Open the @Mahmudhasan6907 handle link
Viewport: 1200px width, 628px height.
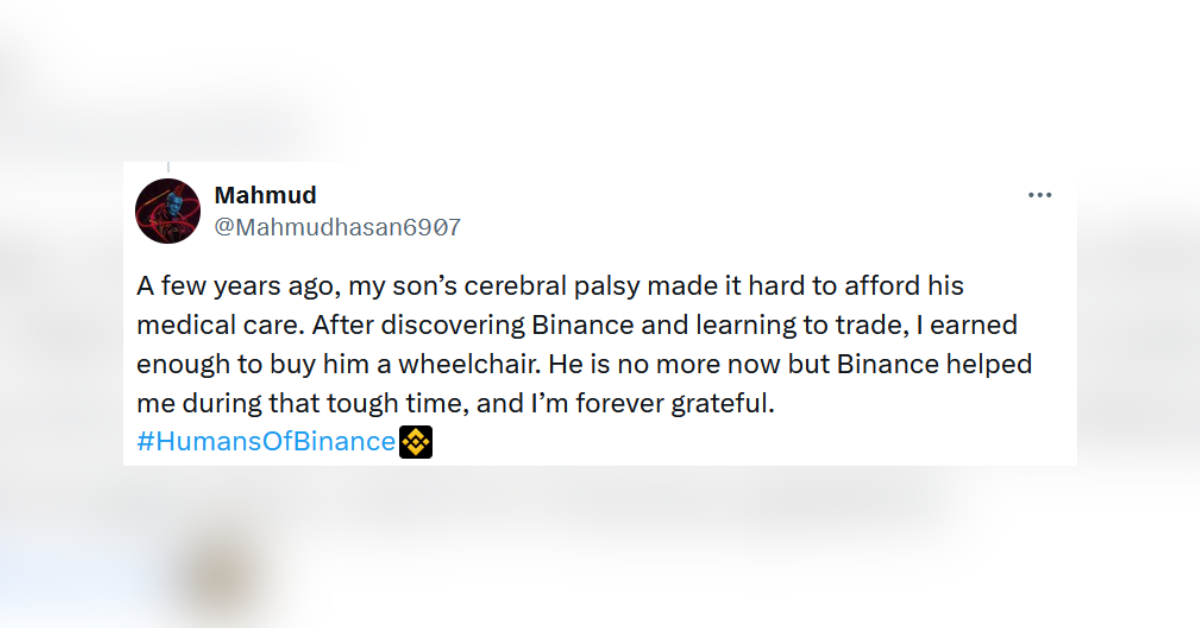pos(337,227)
